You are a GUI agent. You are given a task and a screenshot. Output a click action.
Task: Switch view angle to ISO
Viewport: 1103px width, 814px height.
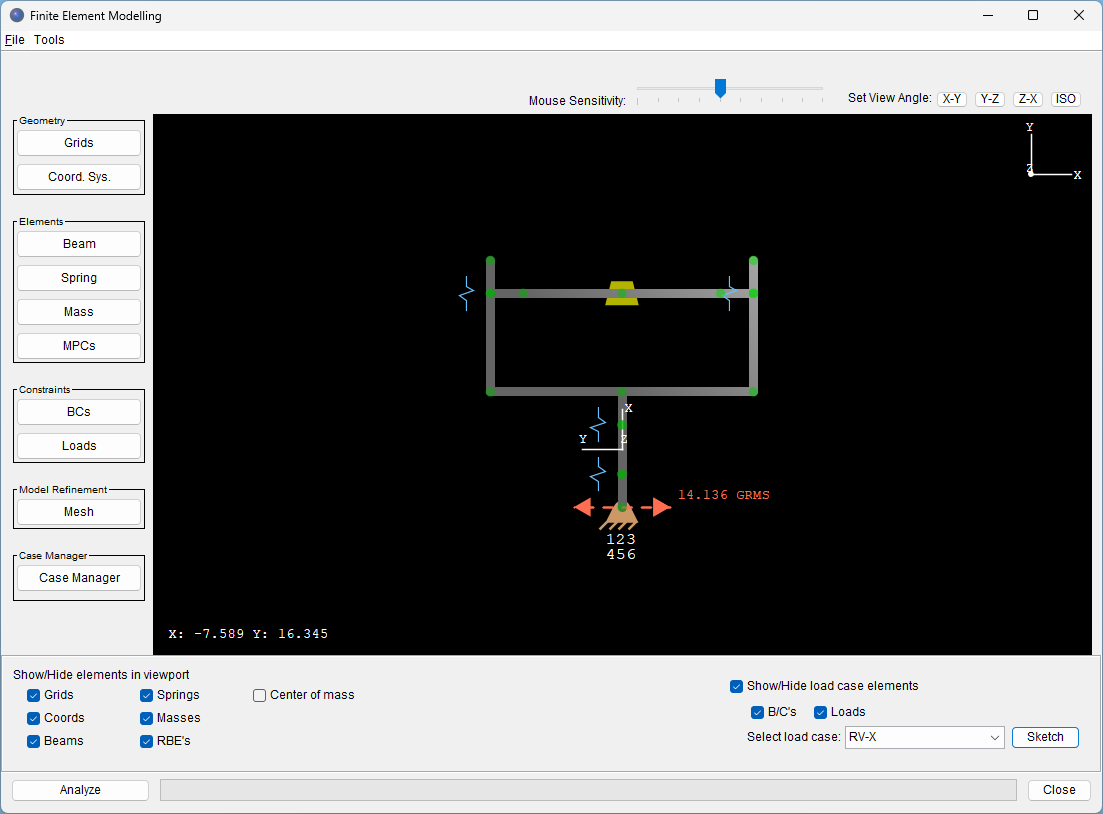coord(1065,98)
